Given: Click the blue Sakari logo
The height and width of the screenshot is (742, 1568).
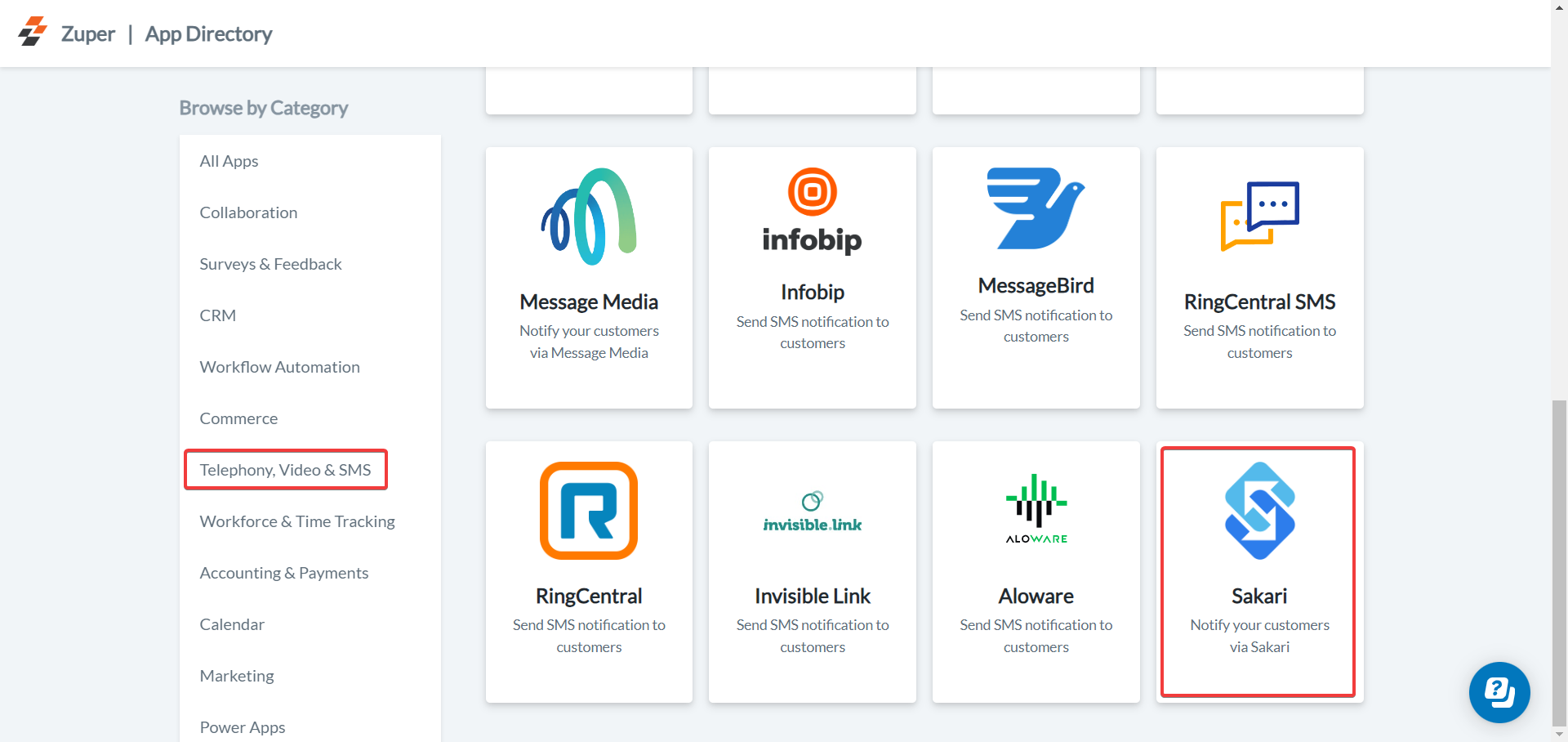Looking at the screenshot, I should pyautogui.click(x=1260, y=511).
